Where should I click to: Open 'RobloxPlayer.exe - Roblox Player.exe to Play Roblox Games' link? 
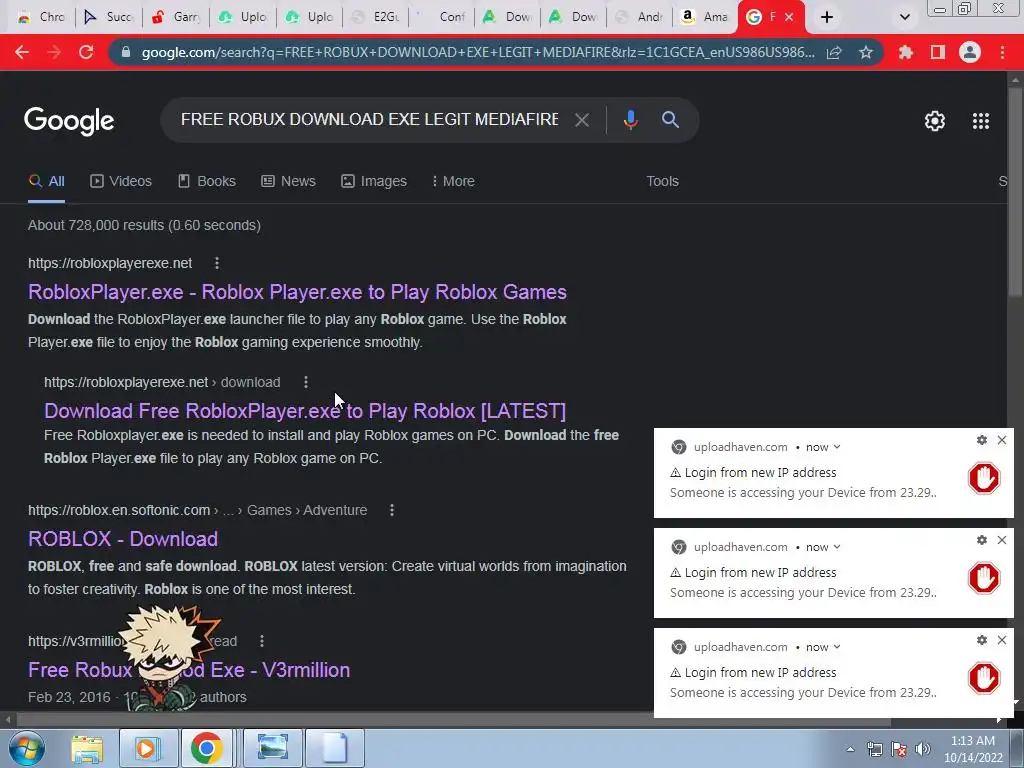pyautogui.click(x=297, y=292)
